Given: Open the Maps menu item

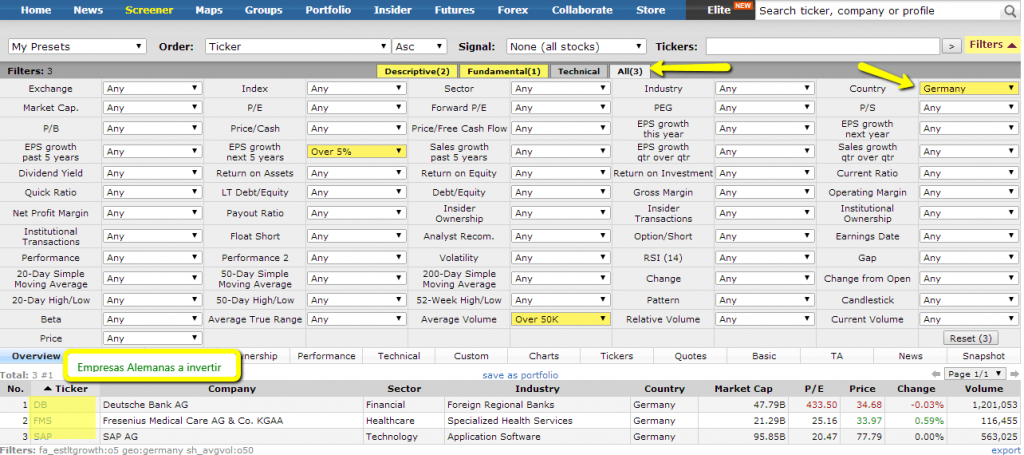Looking at the screenshot, I should [209, 10].
